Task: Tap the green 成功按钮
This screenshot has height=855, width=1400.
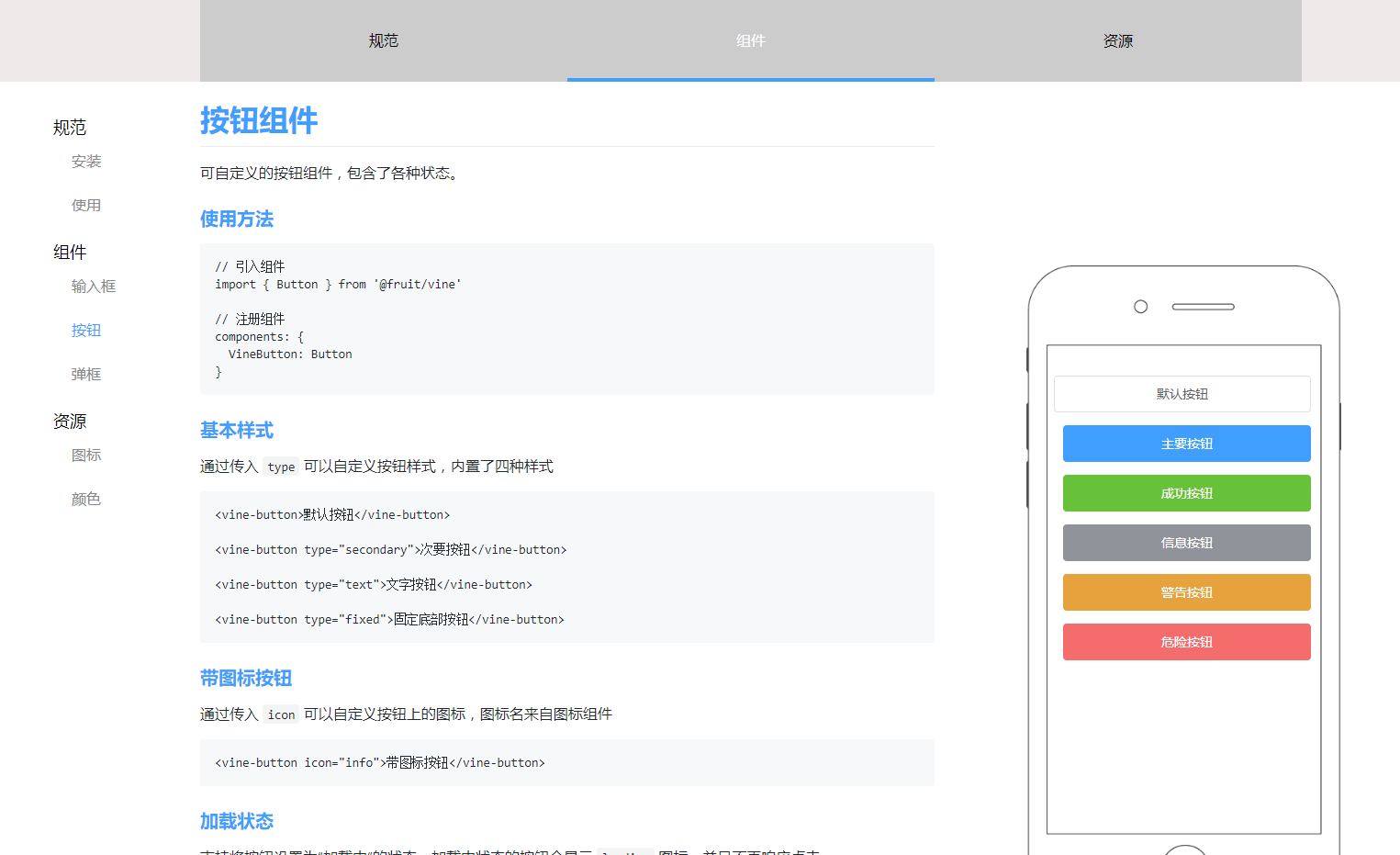Action: (x=1187, y=493)
